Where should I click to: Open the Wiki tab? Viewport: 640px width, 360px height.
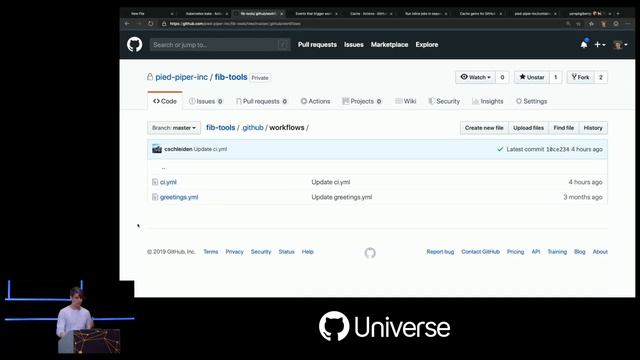coord(405,101)
